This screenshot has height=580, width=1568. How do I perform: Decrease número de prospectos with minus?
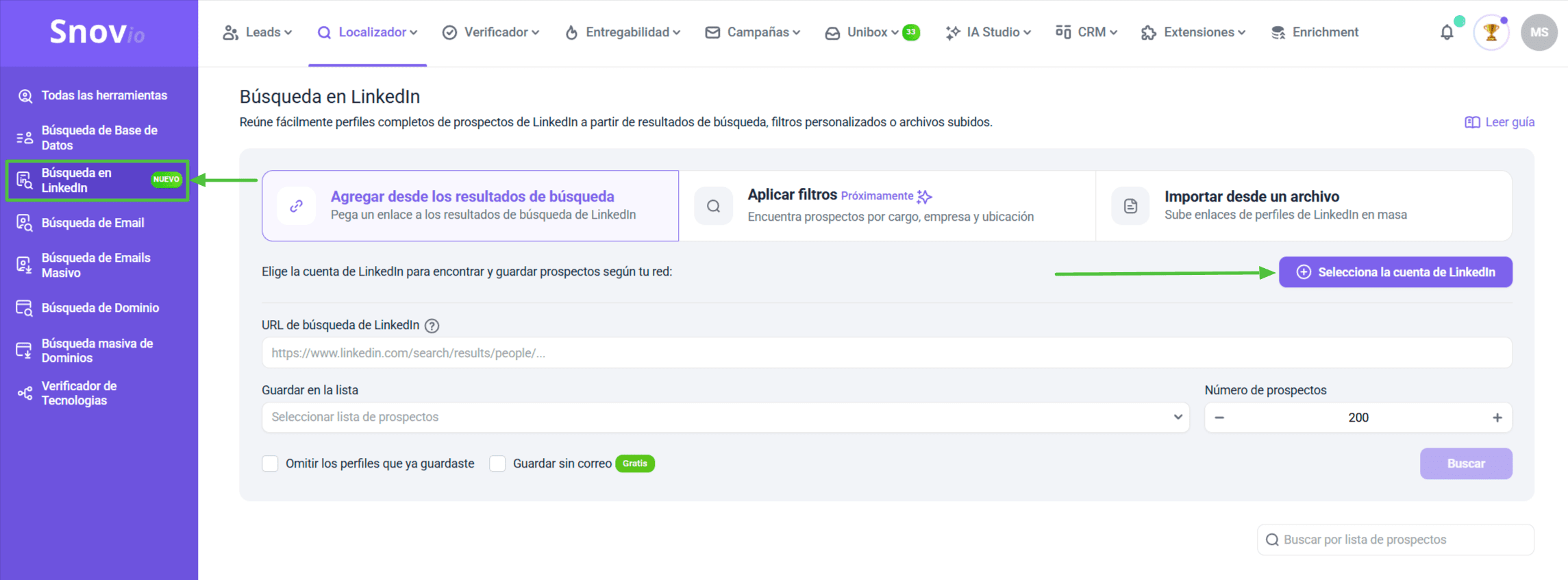pos(1219,418)
